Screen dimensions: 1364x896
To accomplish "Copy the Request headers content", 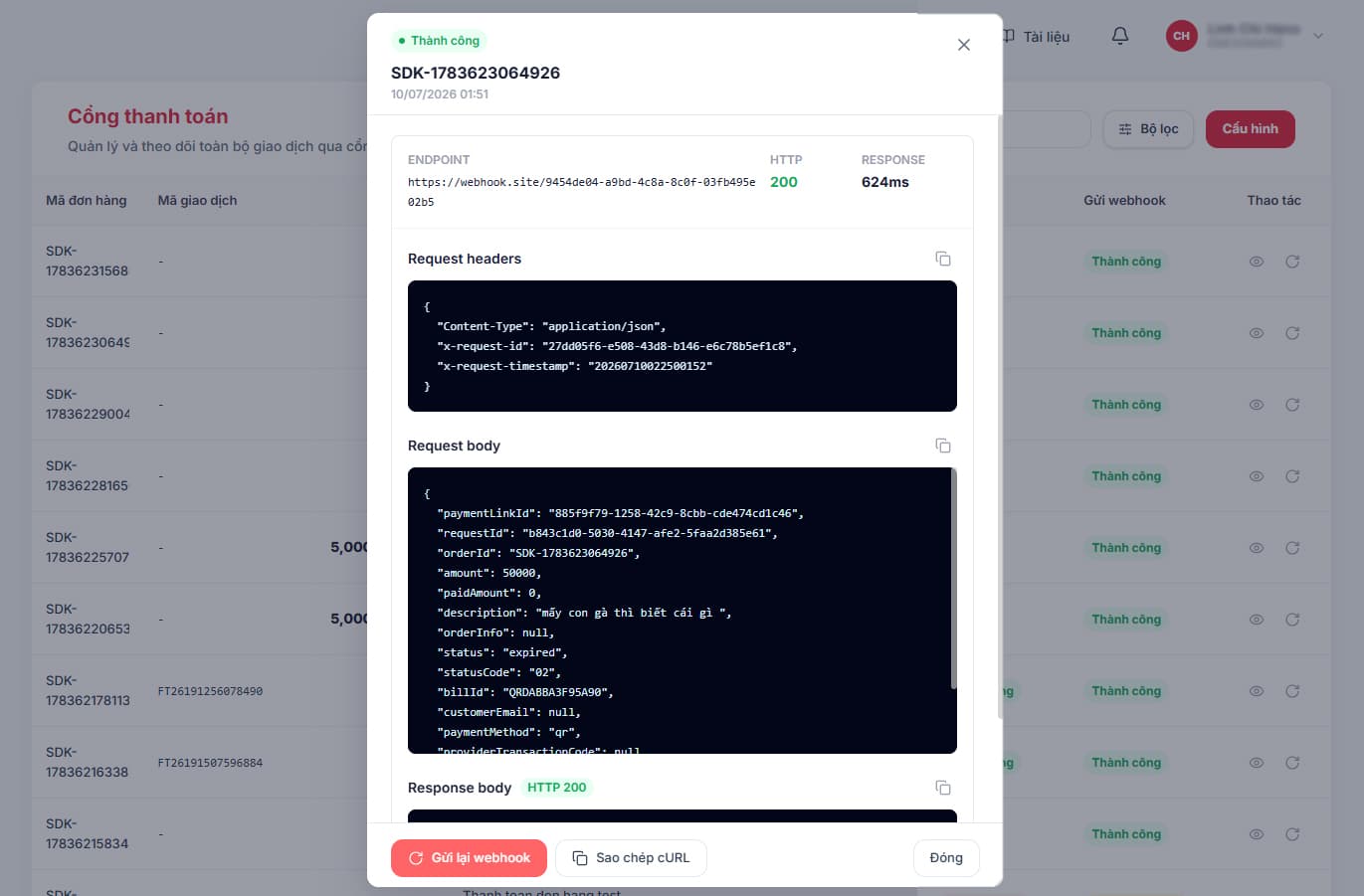I will pyautogui.click(x=943, y=259).
